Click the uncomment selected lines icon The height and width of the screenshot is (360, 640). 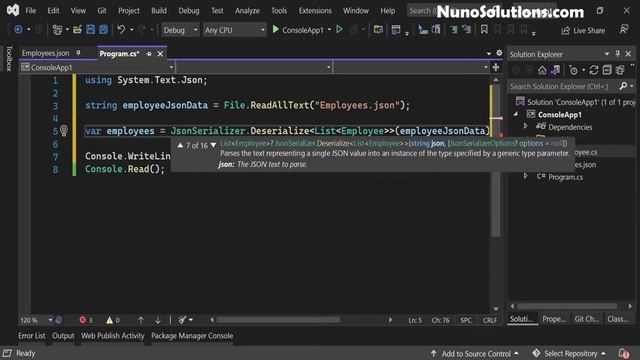coord(467,29)
